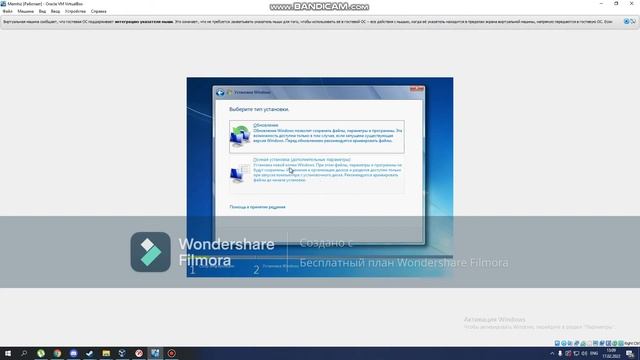Open Bandicam recorder from taskbar
Viewport: 640px width, 360px height.
(171, 353)
